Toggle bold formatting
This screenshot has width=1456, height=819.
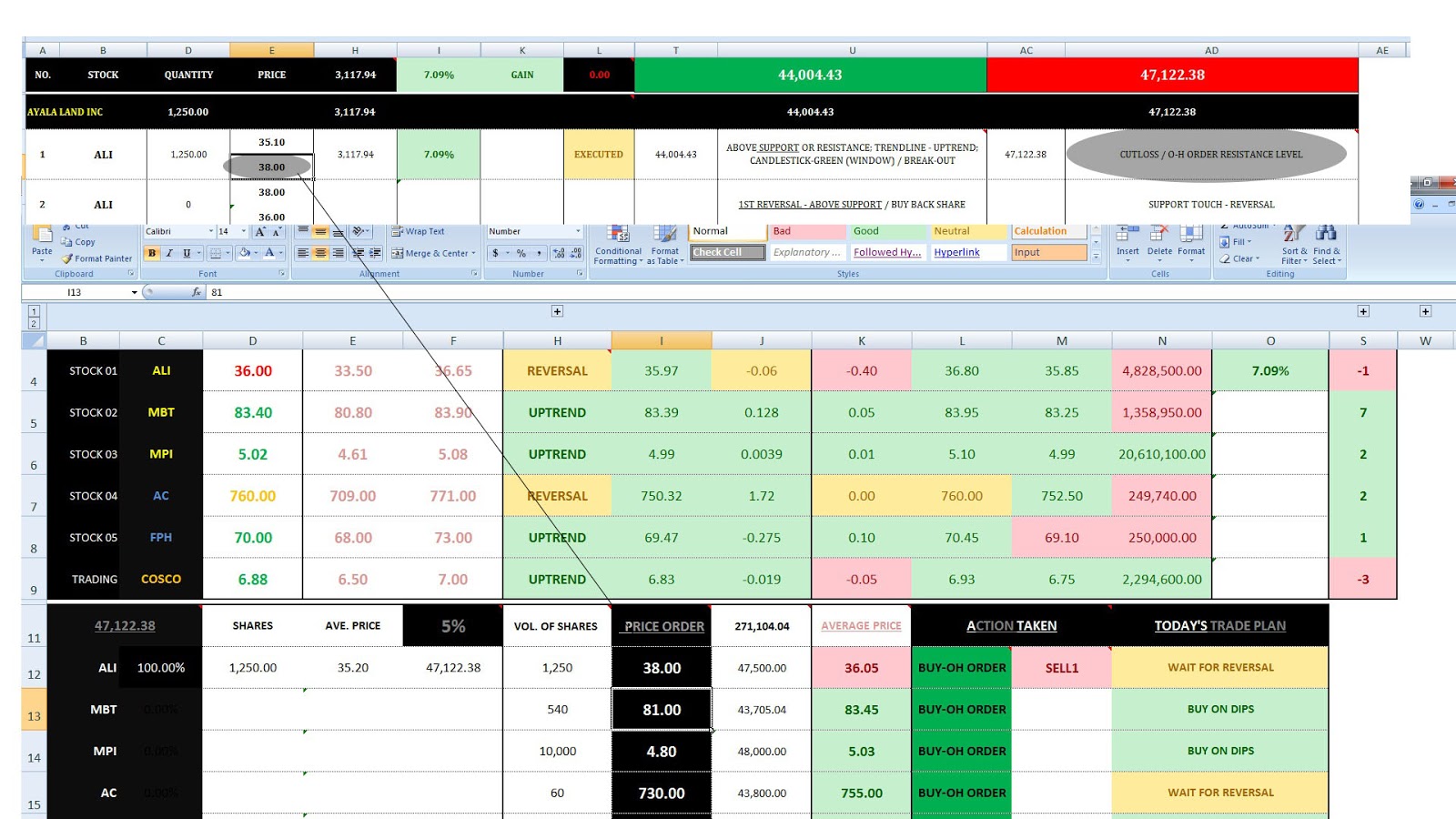point(150,253)
